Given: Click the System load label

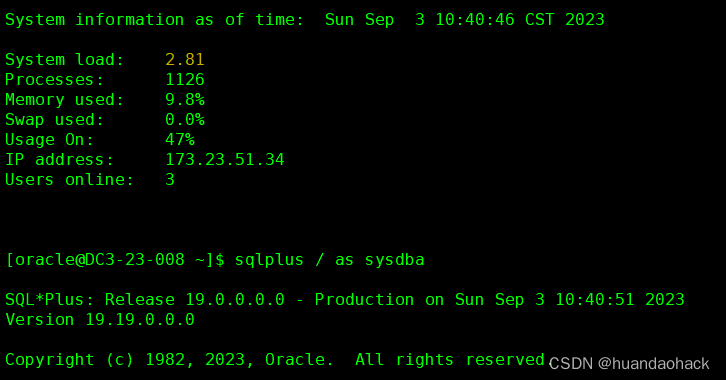Looking at the screenshot, I should click(x=65, y=59).
